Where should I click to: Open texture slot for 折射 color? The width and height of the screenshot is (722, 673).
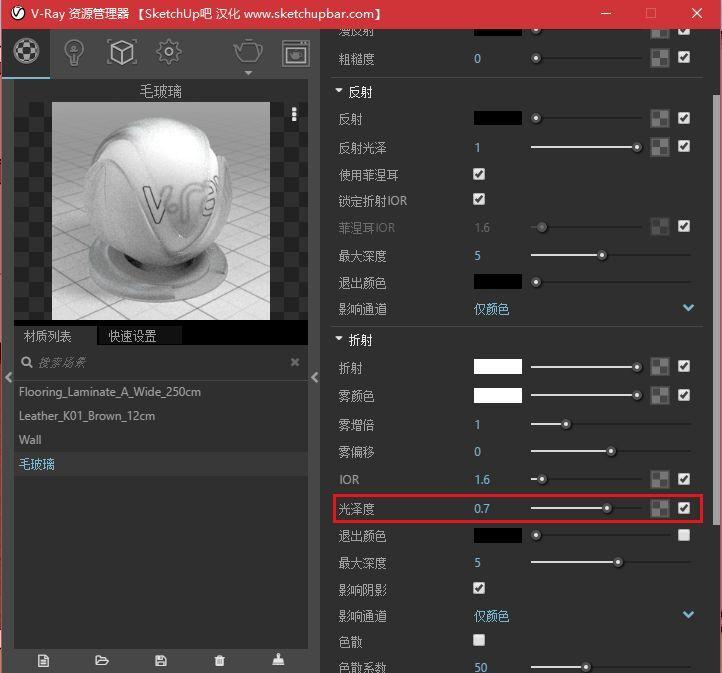[x=659, y=367]
